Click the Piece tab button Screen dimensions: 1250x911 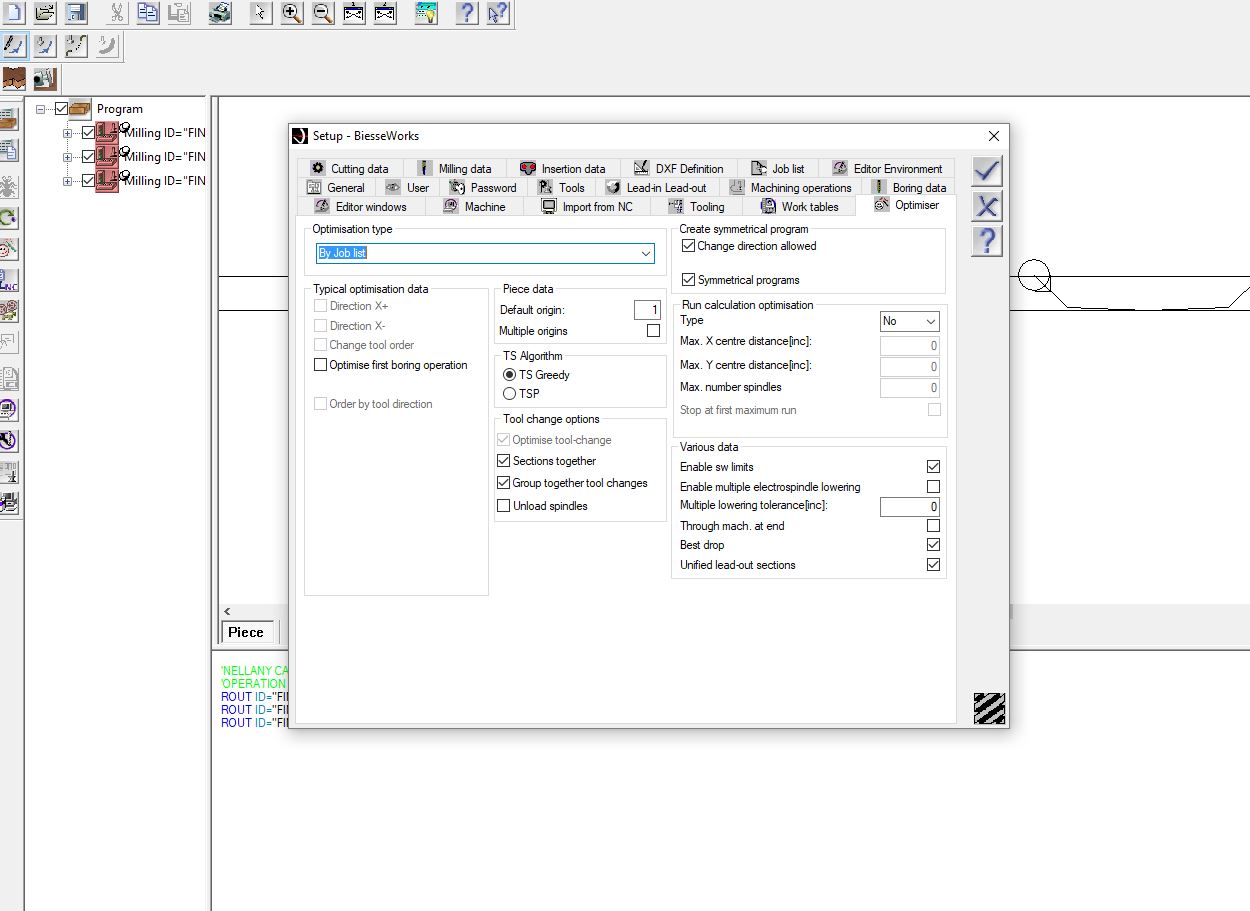coord(246,632)
